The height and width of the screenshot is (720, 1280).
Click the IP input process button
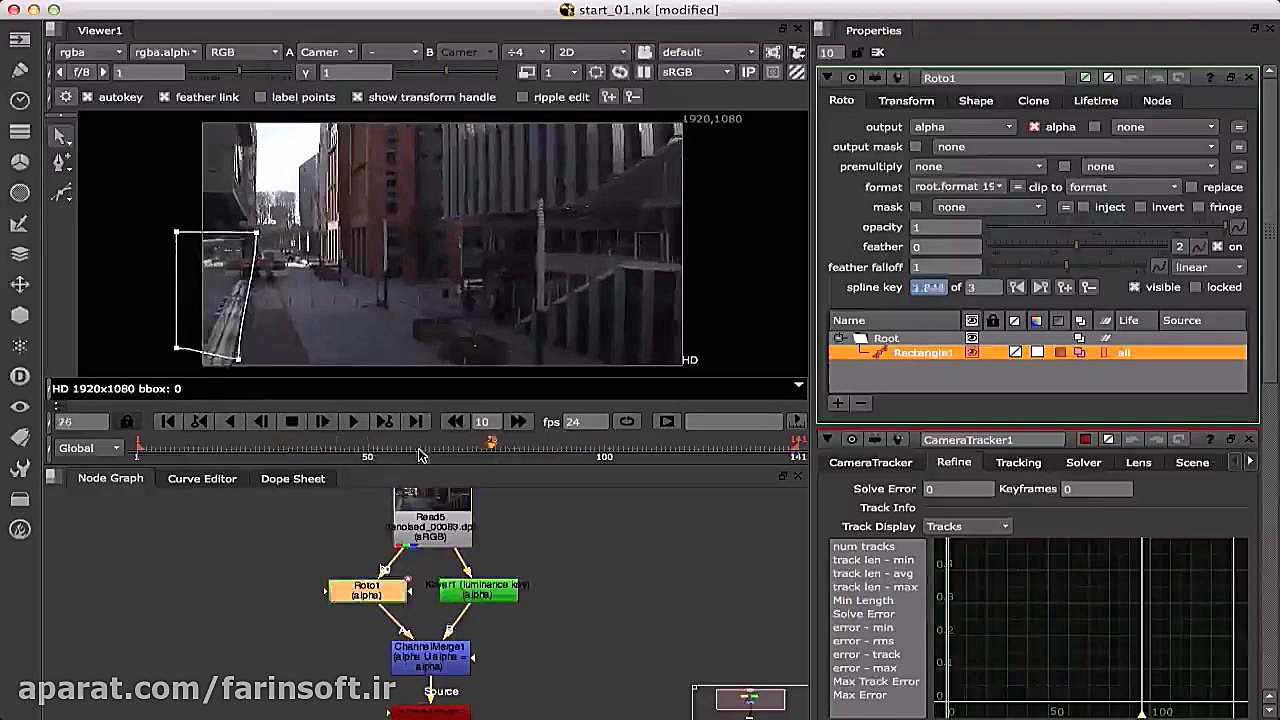(x=748, y=72)
